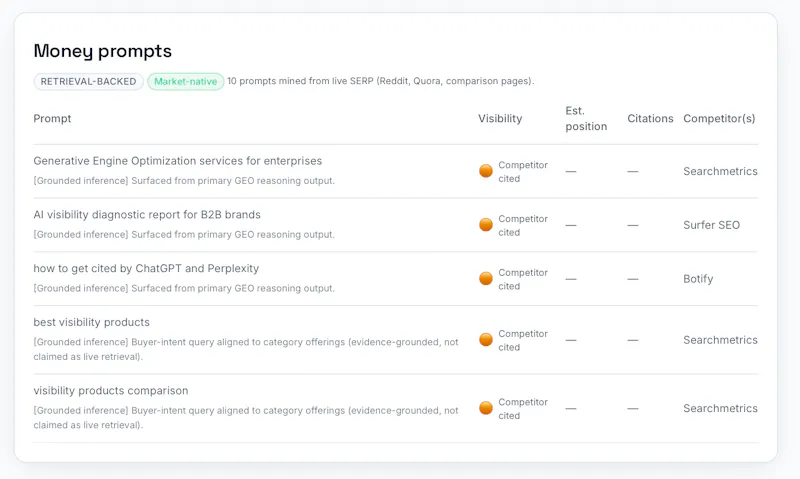Click the Citations column header

coord(650,118)
